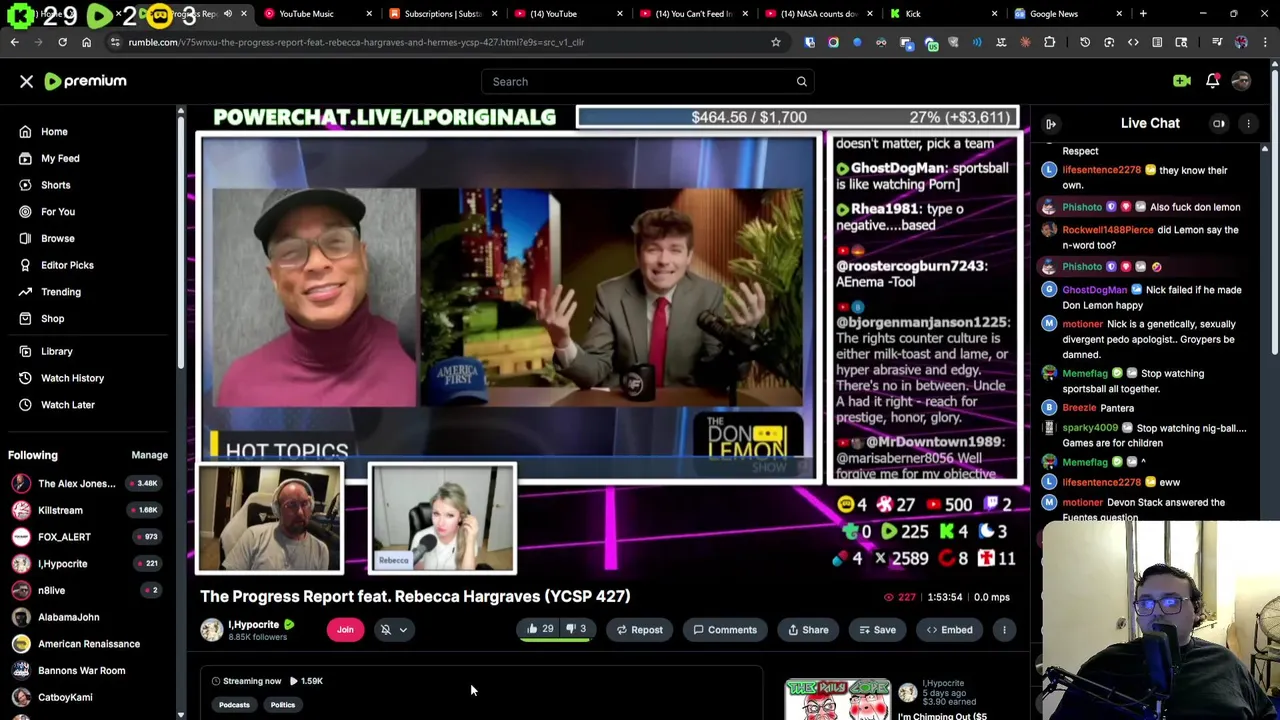The width and height of the screenshot is (1280, 720).
Task: Open the video's three-dot more menu
Action: pyautogui.click(x=1004, y=629)
